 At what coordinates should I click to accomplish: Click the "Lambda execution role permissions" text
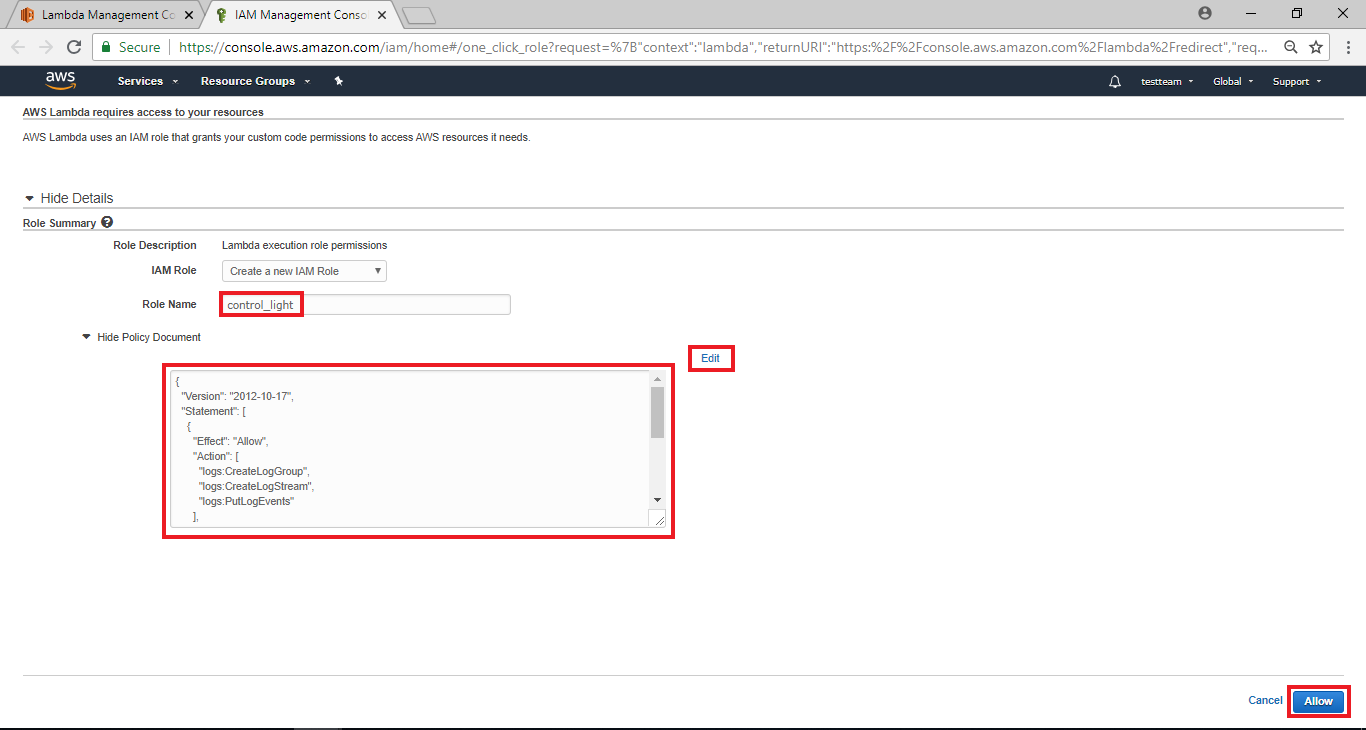click(304, 245)
